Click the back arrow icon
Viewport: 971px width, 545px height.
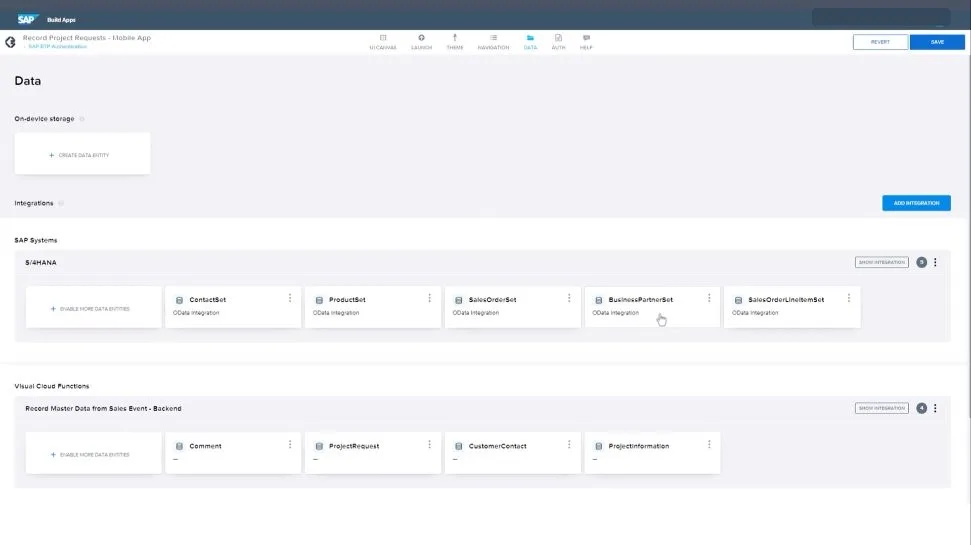pyautogui.click(x=10, y=42)
